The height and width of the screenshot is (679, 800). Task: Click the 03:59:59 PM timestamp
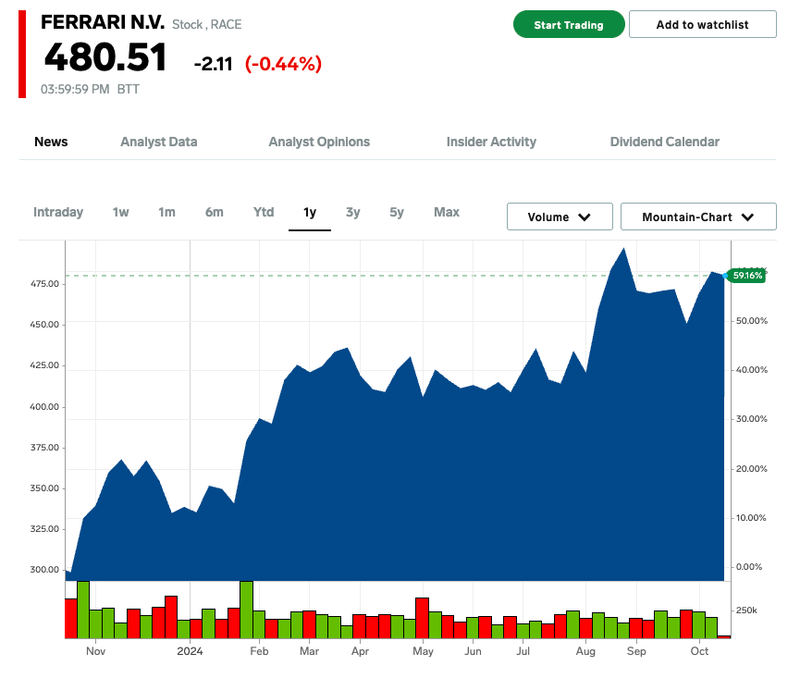[75, 89]
